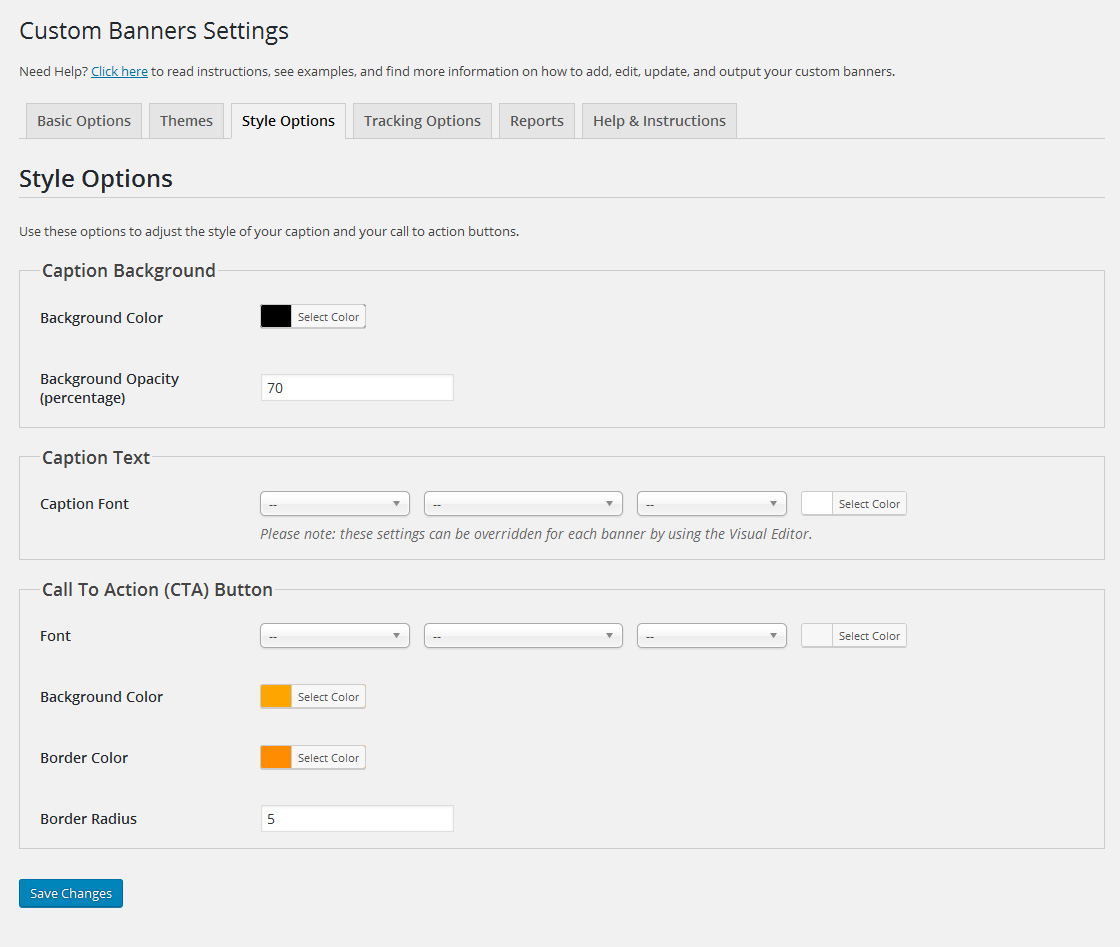Image resolution: width=1120 pixels, height=947 pixels.
Task: Click the CTA Background Color orange swatch
Action: coord(276,697)
